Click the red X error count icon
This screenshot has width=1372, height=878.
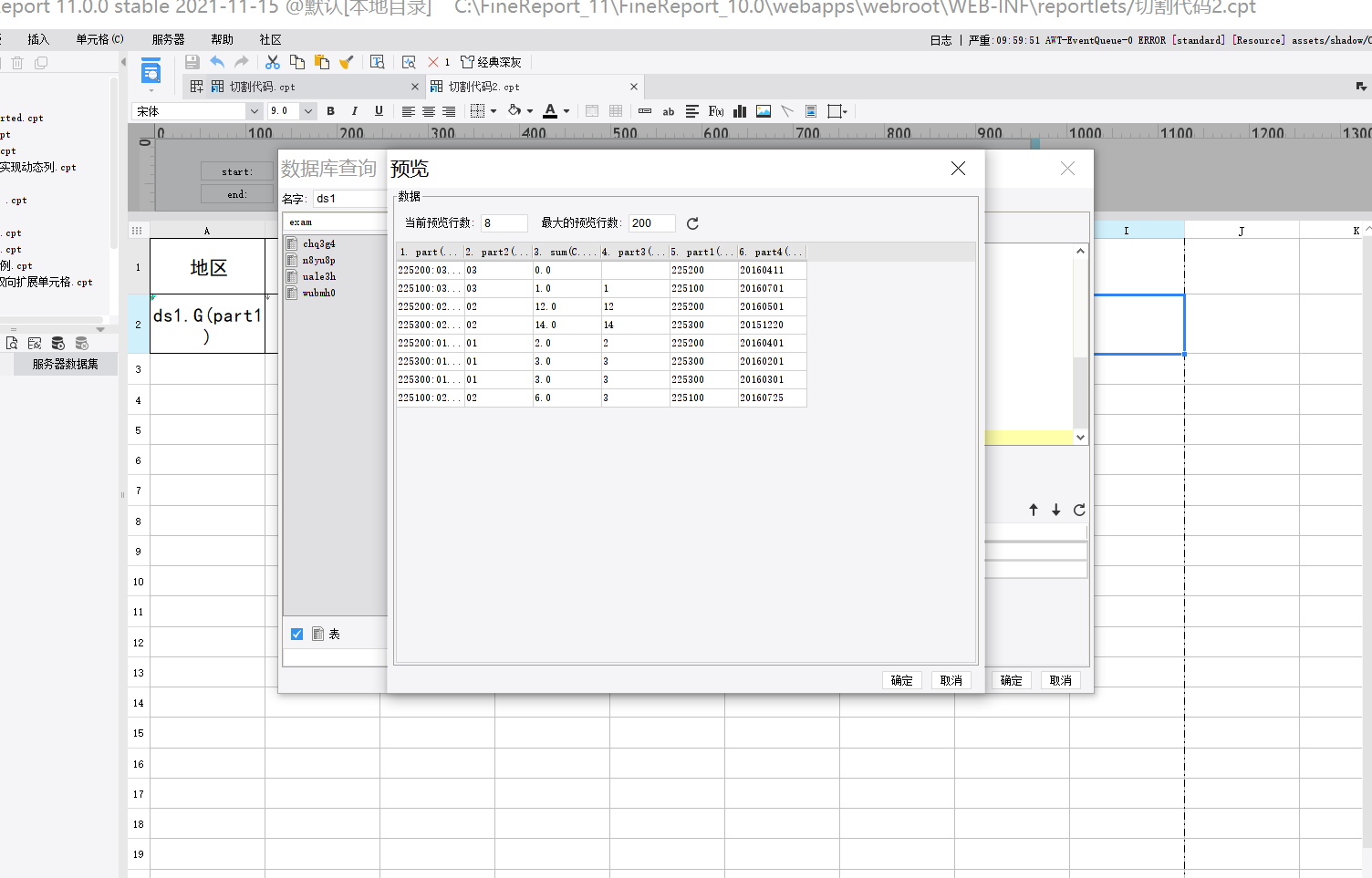433,62
